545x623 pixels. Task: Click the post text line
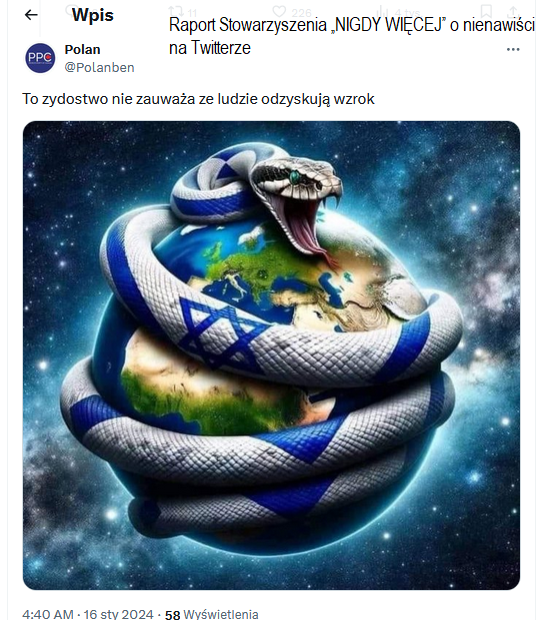(x=199, y=99)
